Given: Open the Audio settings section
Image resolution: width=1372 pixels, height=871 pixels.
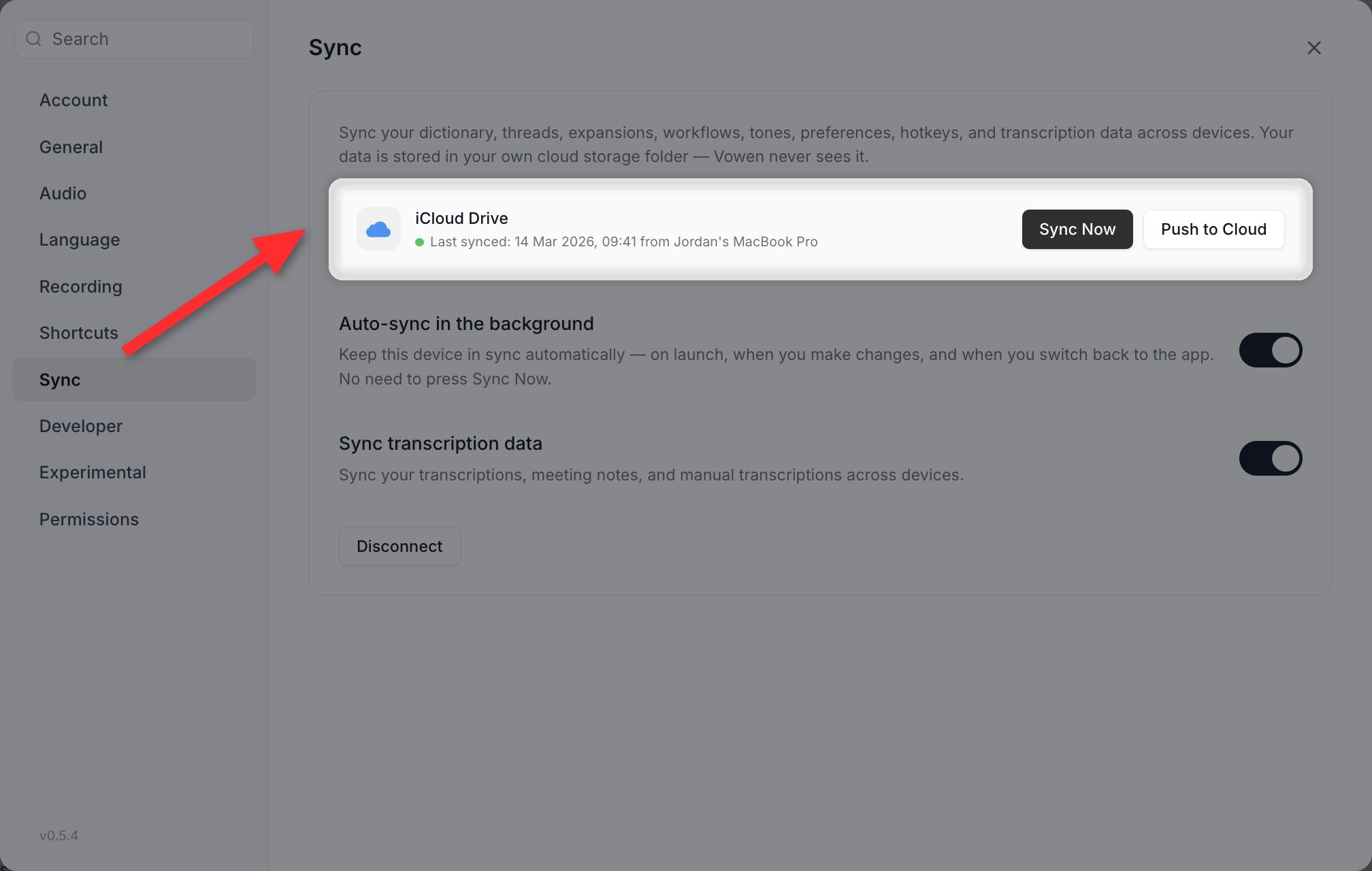Looking at the screenshot, I should (134, 193).
